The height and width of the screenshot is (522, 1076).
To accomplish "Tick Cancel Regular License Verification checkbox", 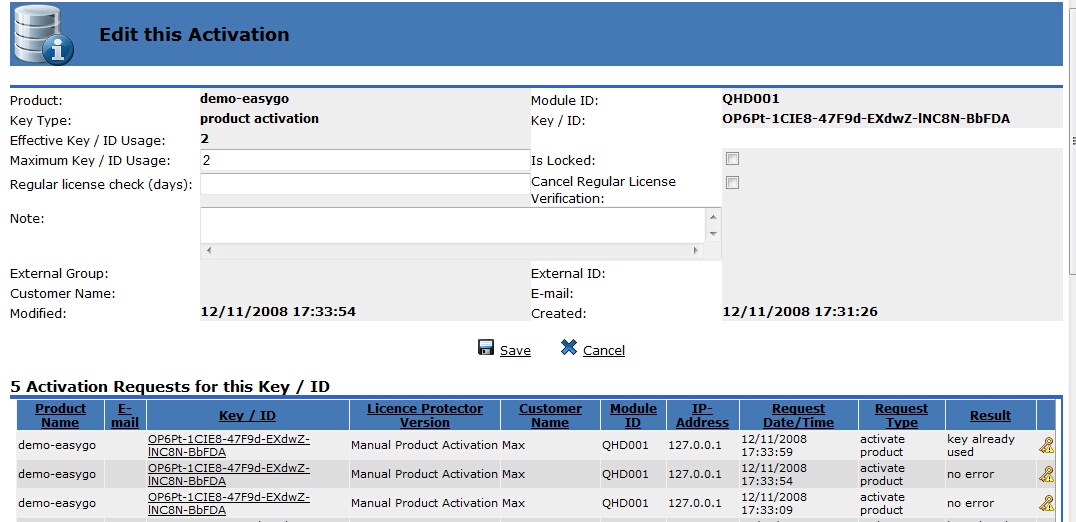I will [732, 182].
